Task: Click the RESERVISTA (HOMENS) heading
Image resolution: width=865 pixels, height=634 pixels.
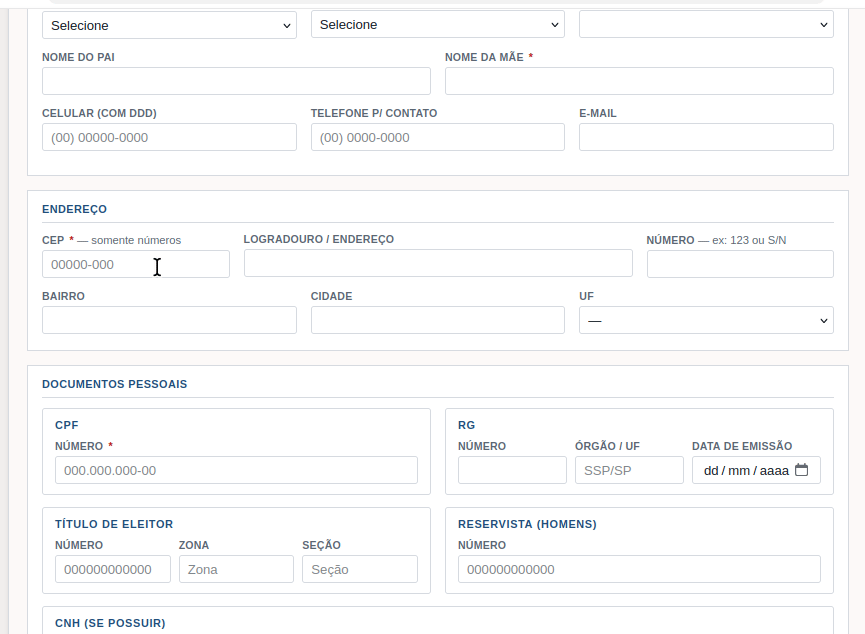Action: (527, 524)
